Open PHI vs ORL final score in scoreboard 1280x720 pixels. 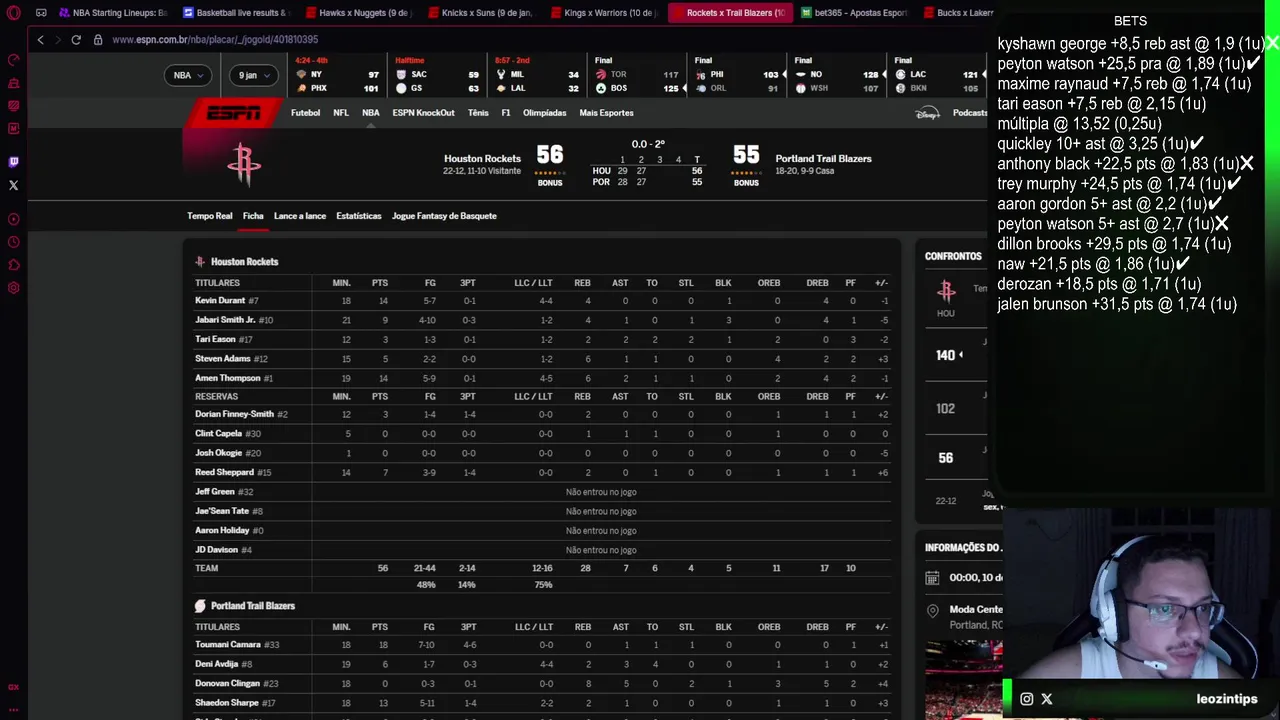click(x=737, y=75)
